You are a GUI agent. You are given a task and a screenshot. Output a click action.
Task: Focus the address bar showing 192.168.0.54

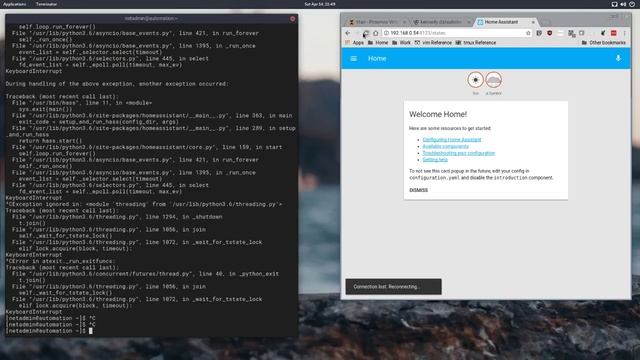457,33
